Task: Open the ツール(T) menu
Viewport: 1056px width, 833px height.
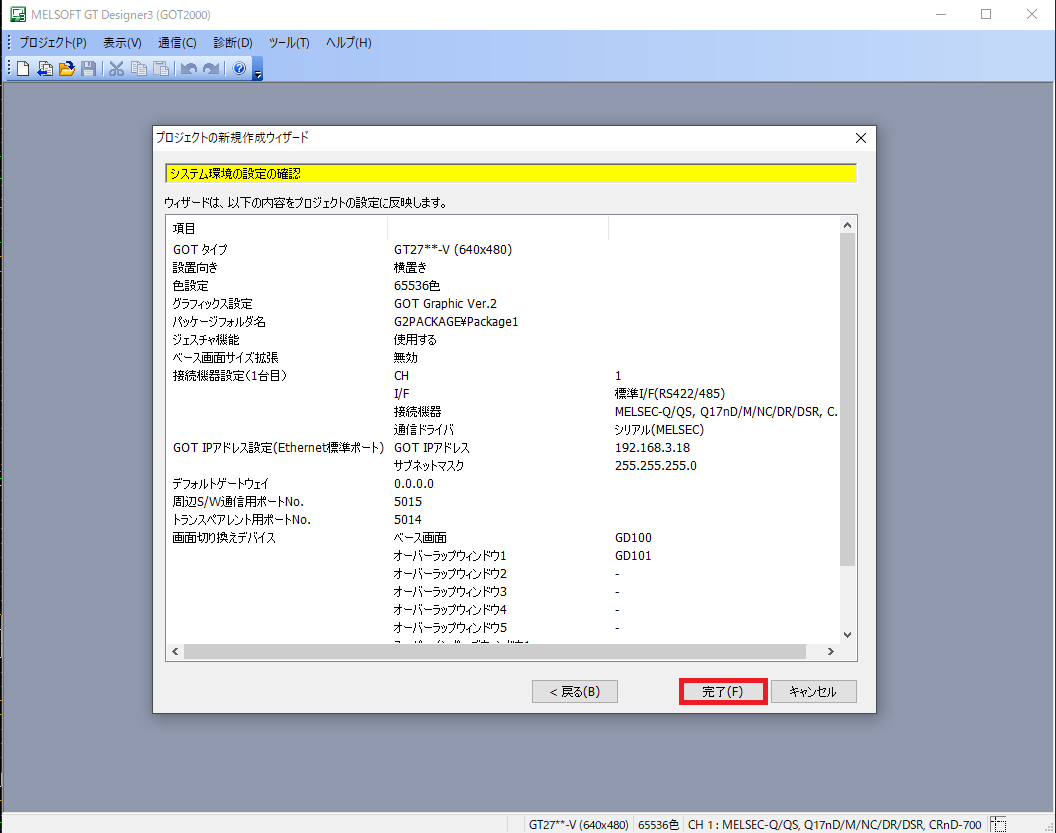Action: pos(289,43)
